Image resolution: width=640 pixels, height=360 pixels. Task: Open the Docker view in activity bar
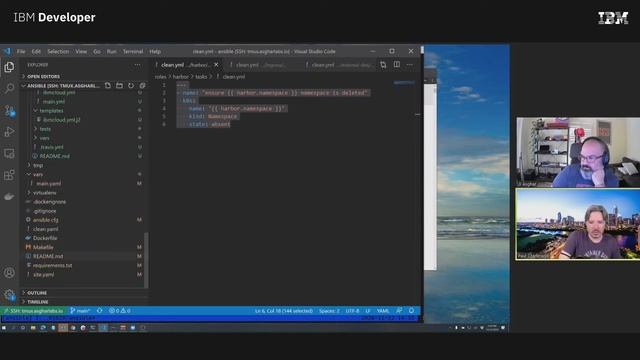(x=9, y=197)
